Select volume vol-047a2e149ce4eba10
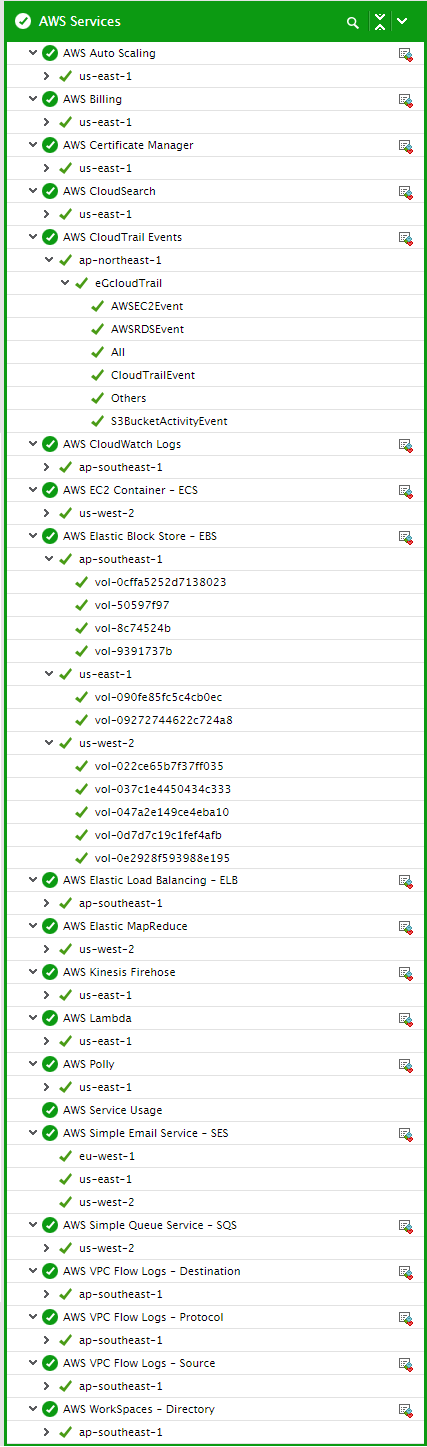The image size is (427, 1447). pos(162,812)
